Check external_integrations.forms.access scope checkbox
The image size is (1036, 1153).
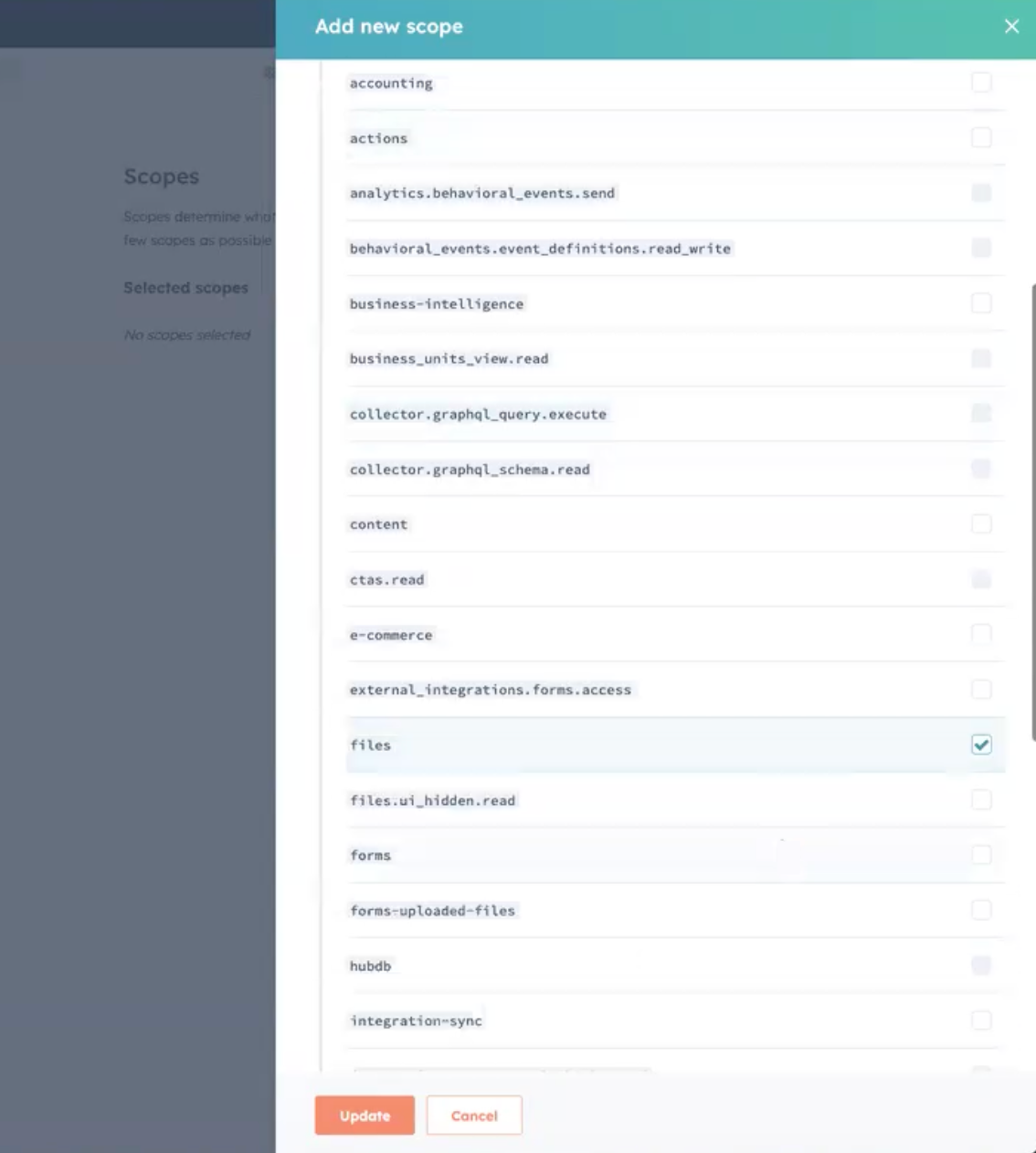pyautogui.click(x=981, y=690)
